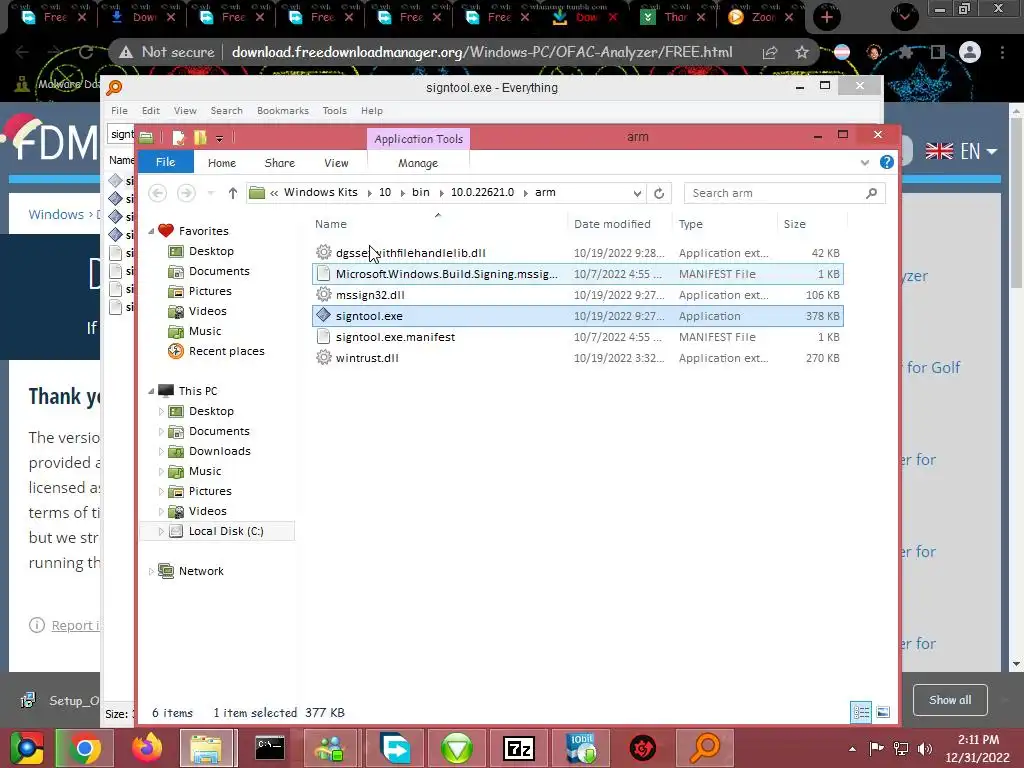Image resolution: width=1024 pixels, height=768 pixels.
Task: Select Desktop under Favorites
Action: click(x=211, y=251)
